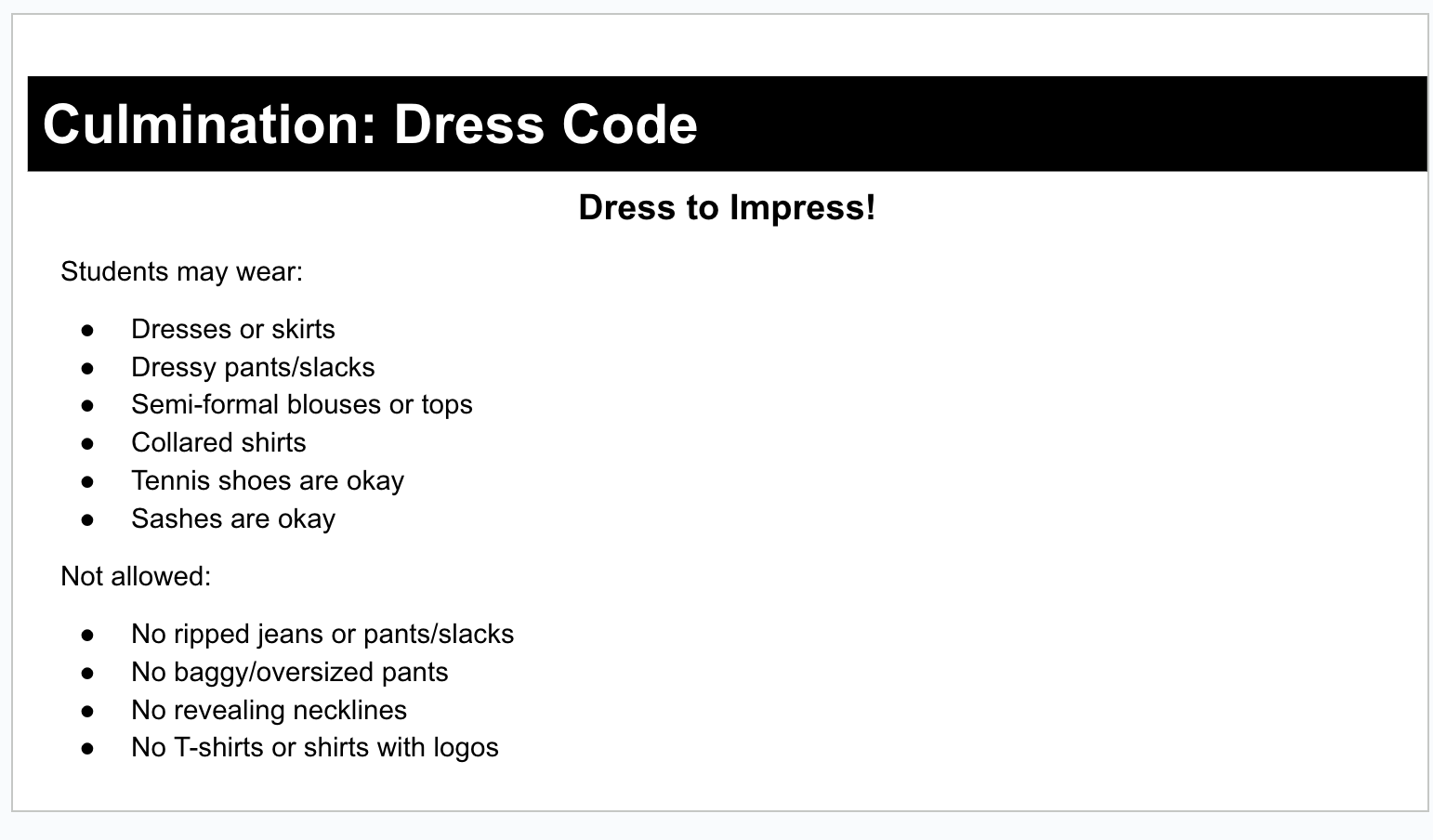Image resolution: width=1433 pixels, height=840 pixels.
Task: Select the 'No baggy/oversized pants' item
Action: pyautogui.click(x=290, y=672)
